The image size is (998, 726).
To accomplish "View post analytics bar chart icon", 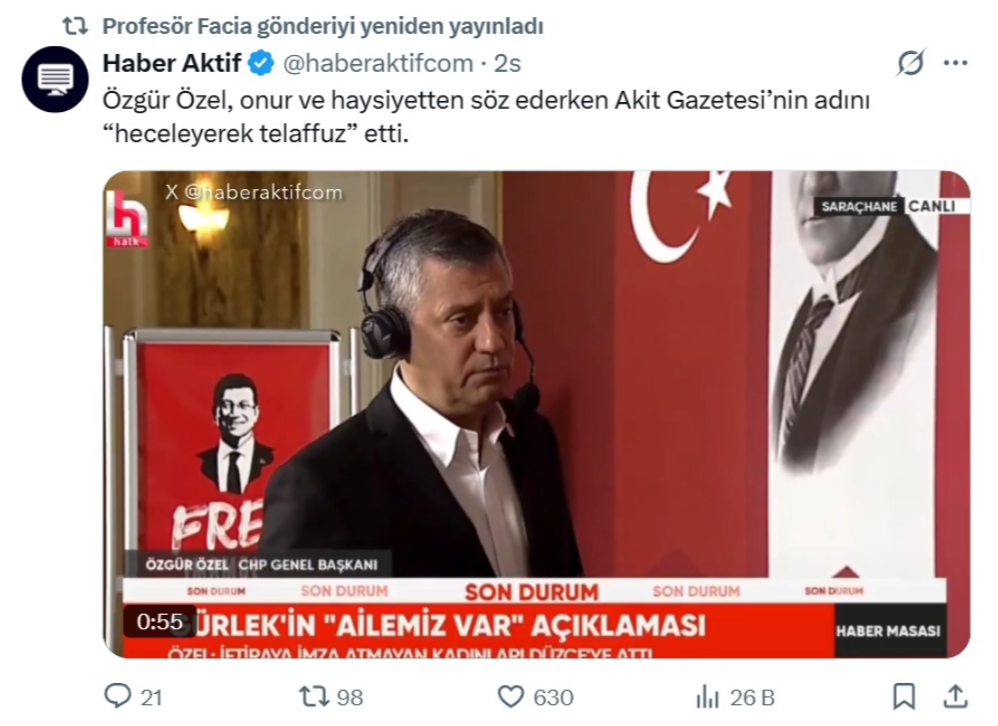I will (708, 697).
